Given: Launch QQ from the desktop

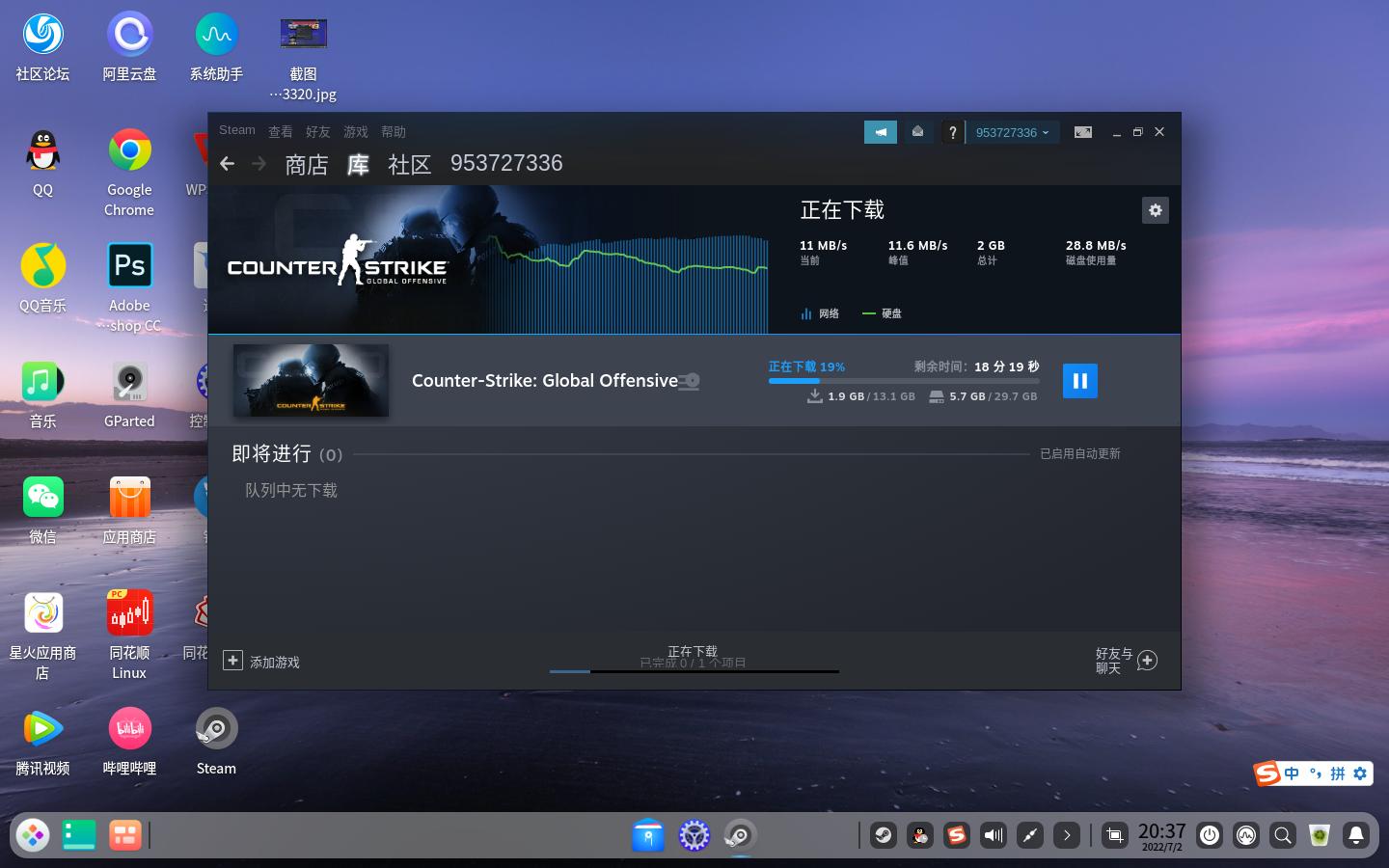Looking at the screenshot, I should point(42,150).
